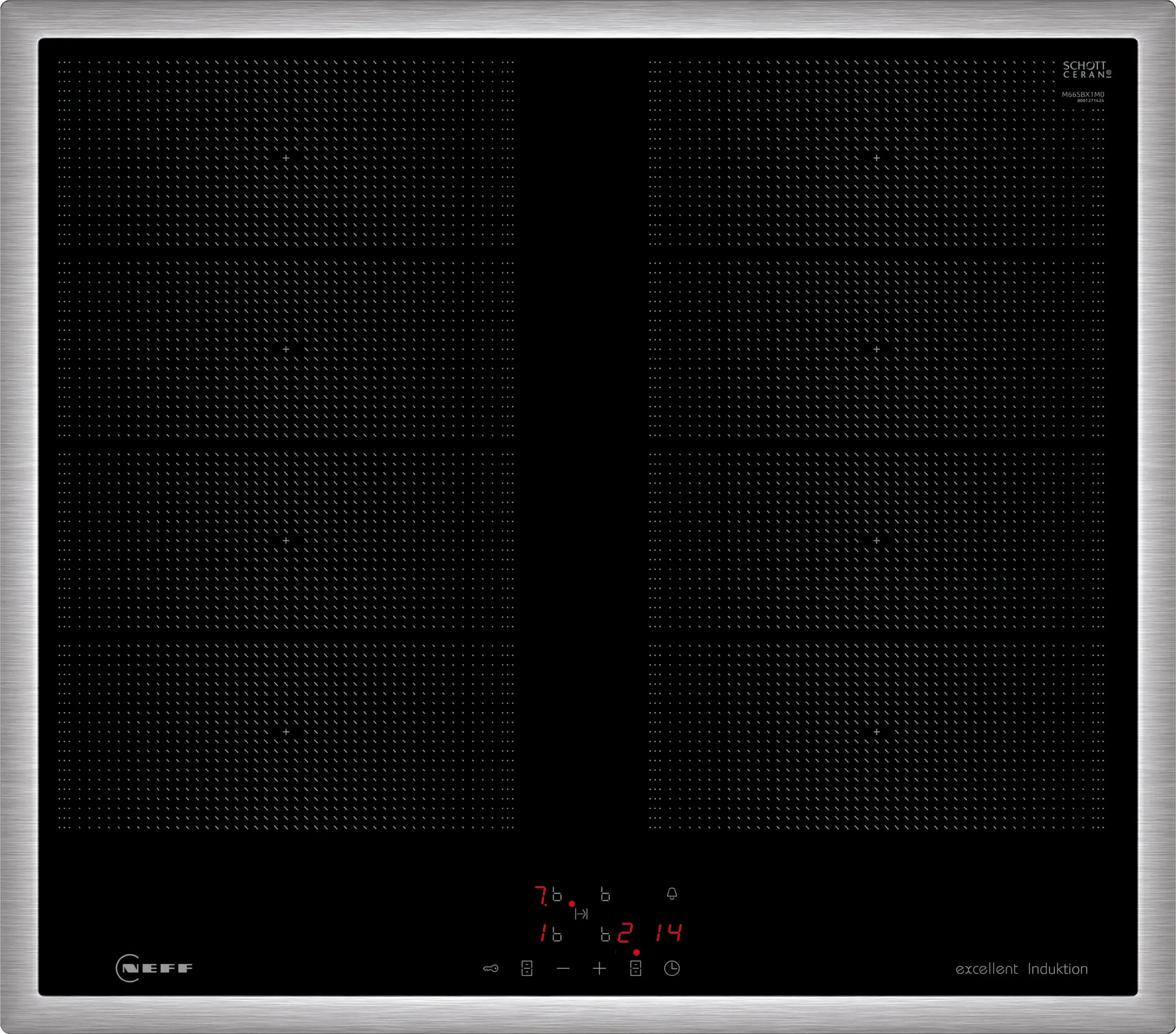Touch the bell kitchen alarm icon

[x=671, y=894]
